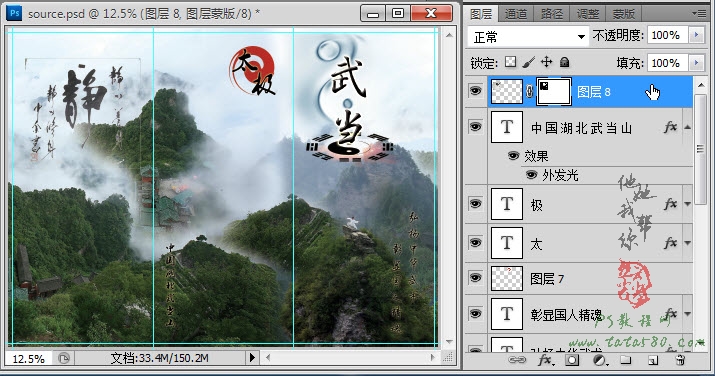
Task: Delete layer using the trash icon
Action: click(x=680, y=360)
